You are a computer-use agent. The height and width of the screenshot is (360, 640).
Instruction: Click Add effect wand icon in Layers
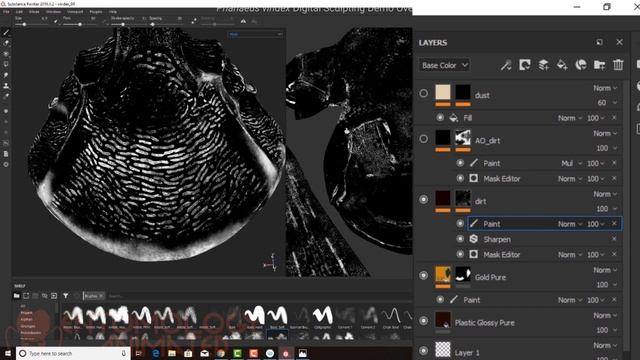(506, 65)
